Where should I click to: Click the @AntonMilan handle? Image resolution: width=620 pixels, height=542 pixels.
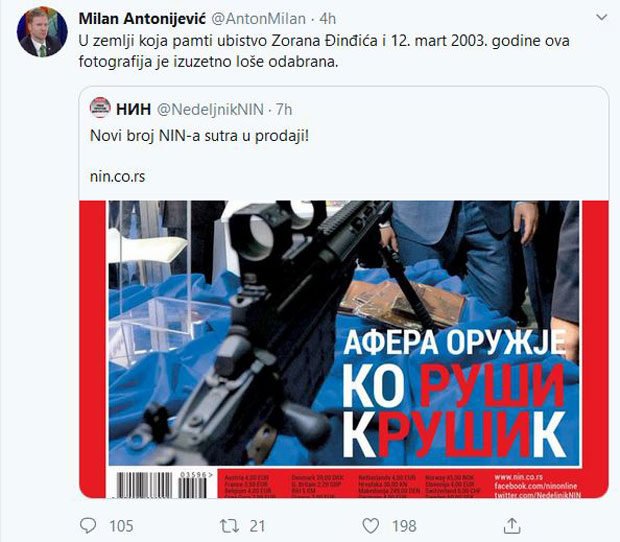point(259,19)
